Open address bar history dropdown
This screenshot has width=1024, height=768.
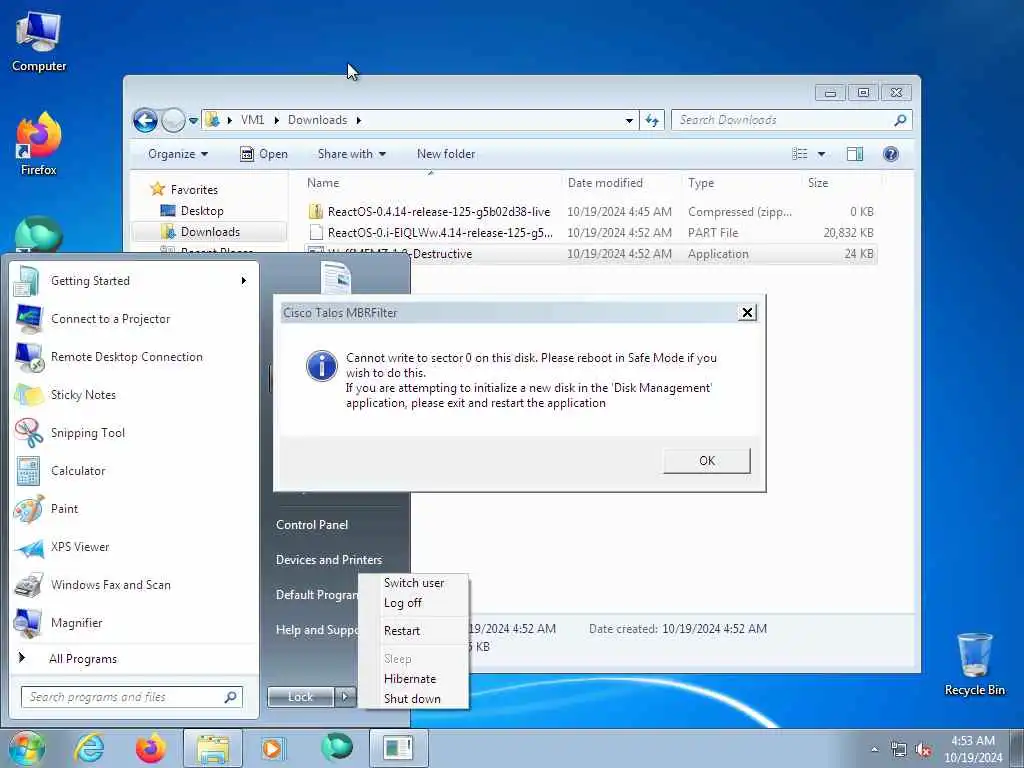[629, 120]
